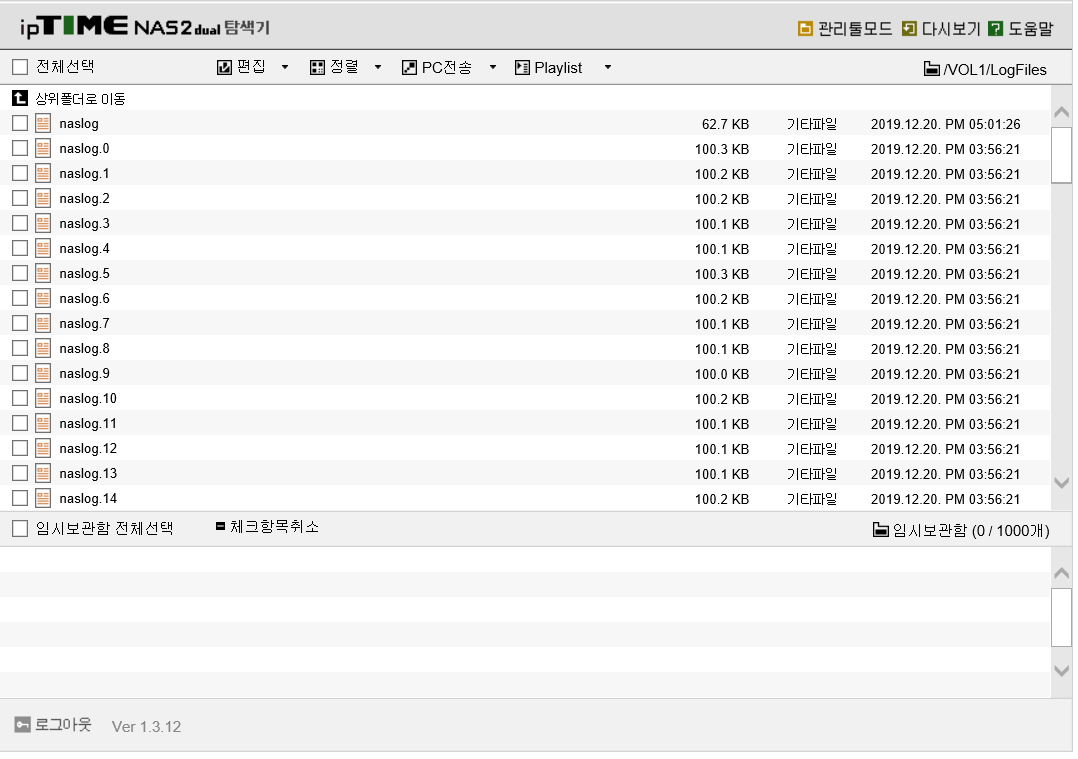This screenshot has width=1078, height=759.
Task: Click the temp storage scrollbar thumb
Action: point(1062,617)
